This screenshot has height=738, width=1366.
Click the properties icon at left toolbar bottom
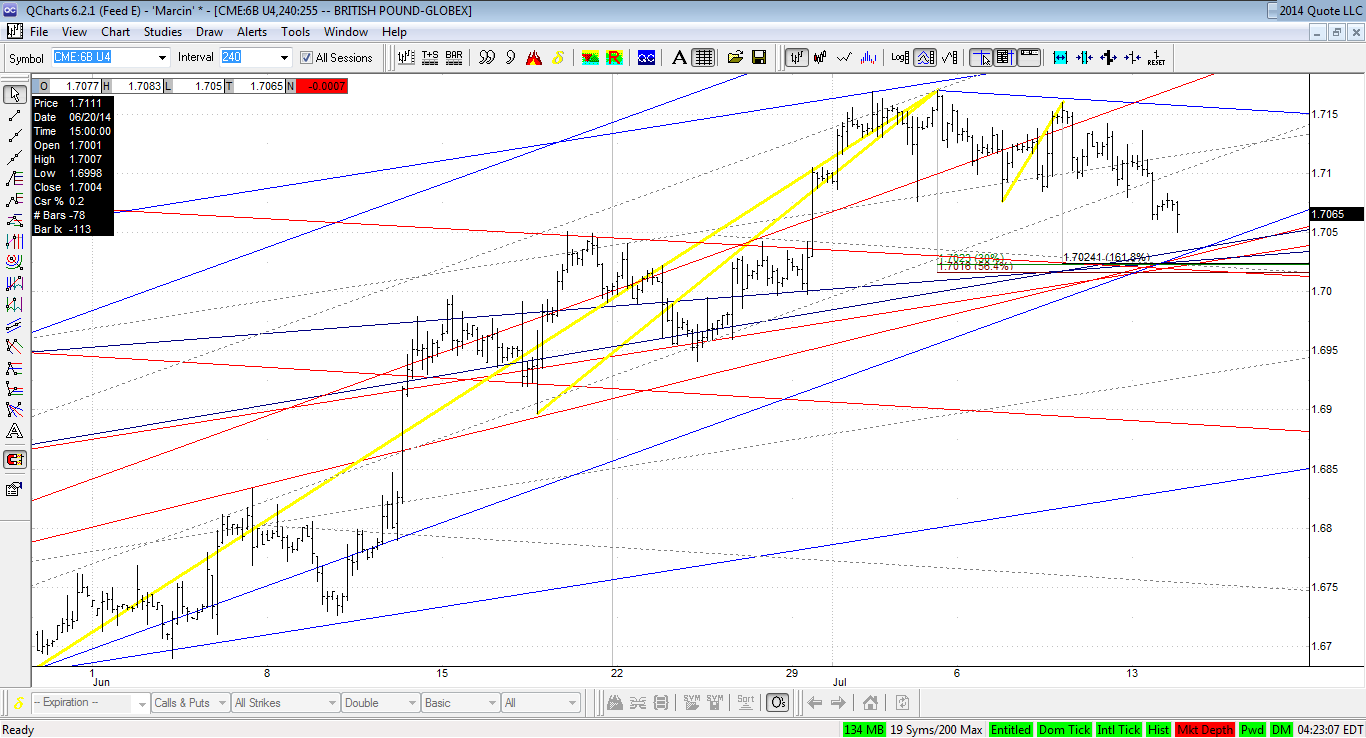point(15,489)
